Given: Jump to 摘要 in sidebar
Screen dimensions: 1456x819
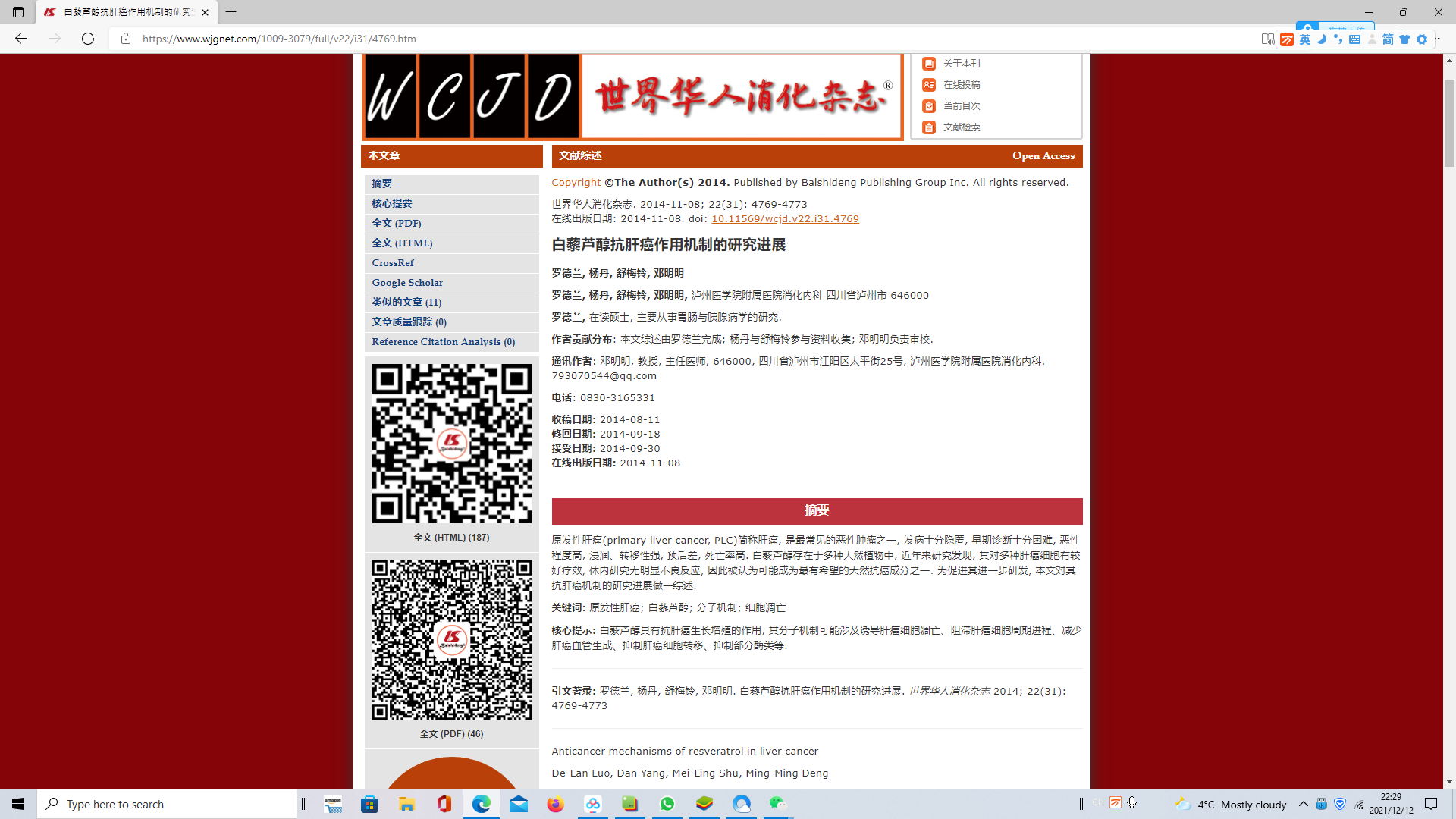Looking at the screenshot, I should point(381,184).
